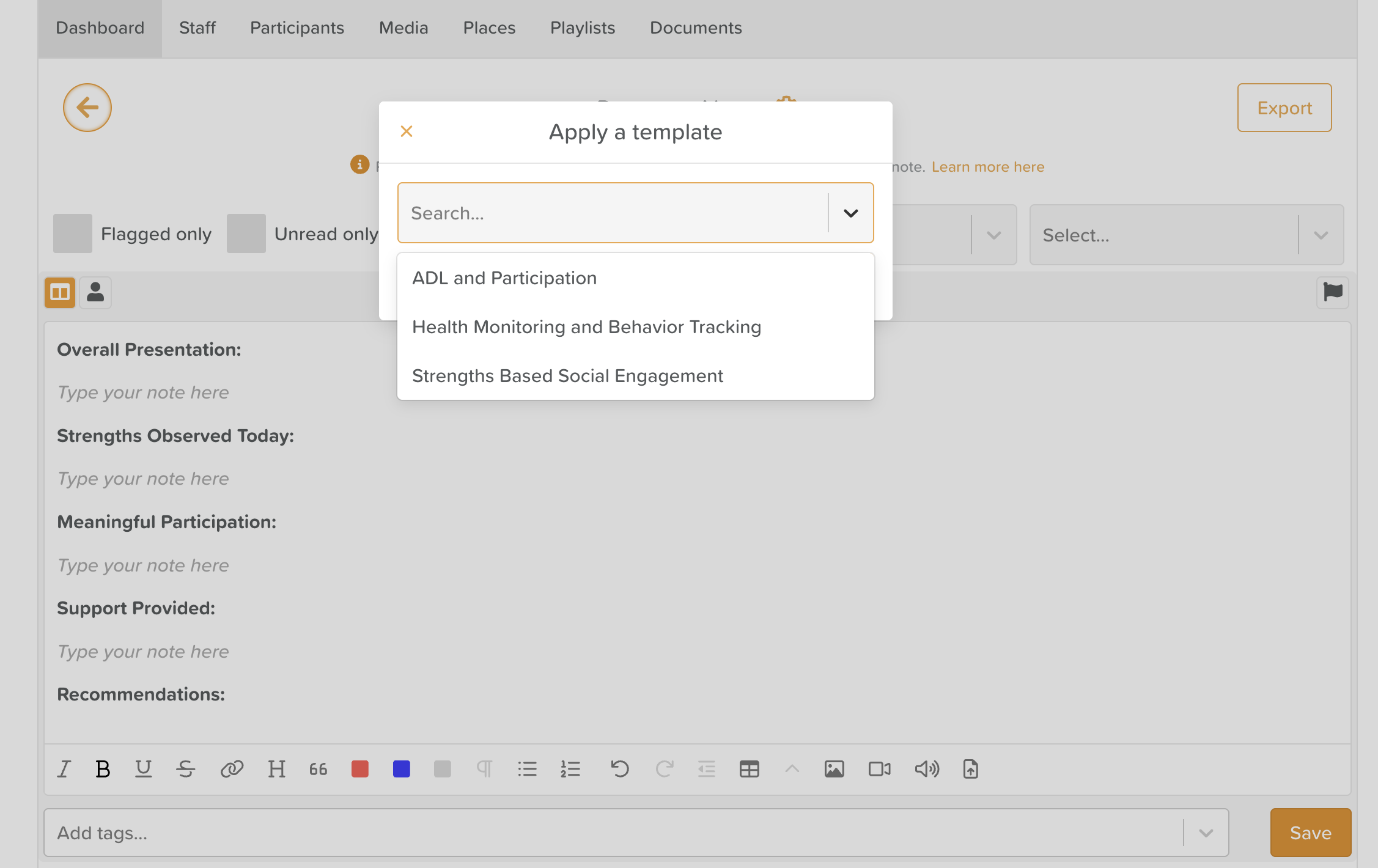Choose ADL and Participation template
The image size is (1378, 868).
(504, 278)
